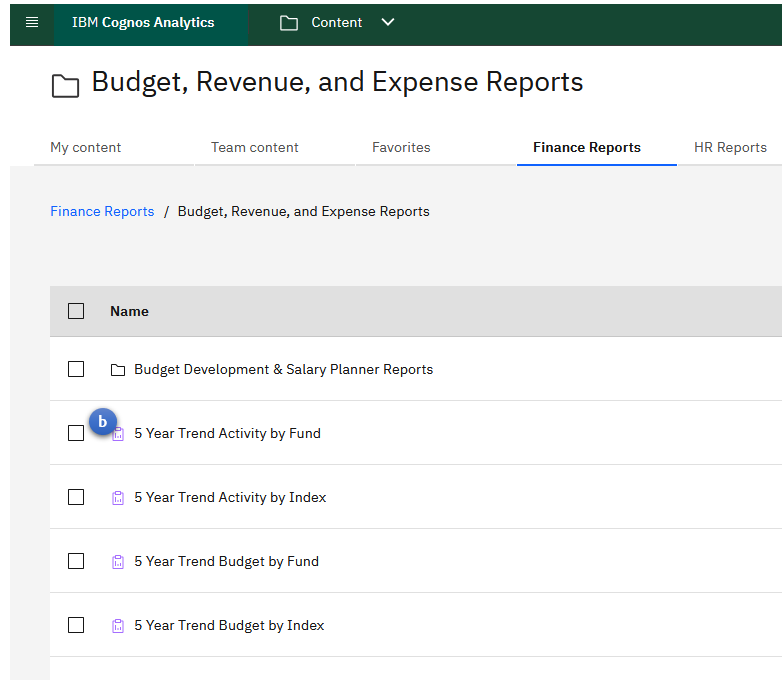Click the page title Budget, Revenue, and Expense Reports

[x=338, y=82]
